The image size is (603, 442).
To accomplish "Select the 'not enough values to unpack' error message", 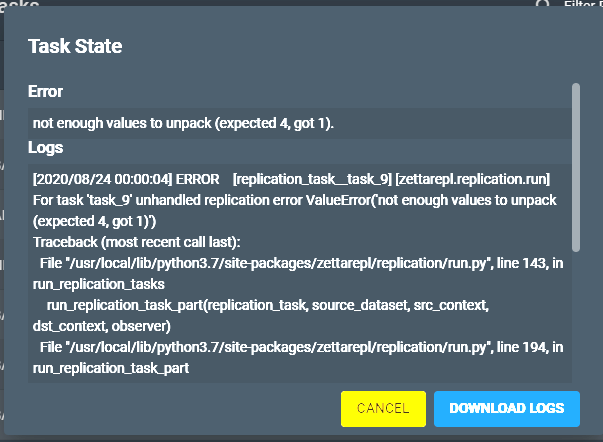I will pyautogui.click(x=183, y=123).
